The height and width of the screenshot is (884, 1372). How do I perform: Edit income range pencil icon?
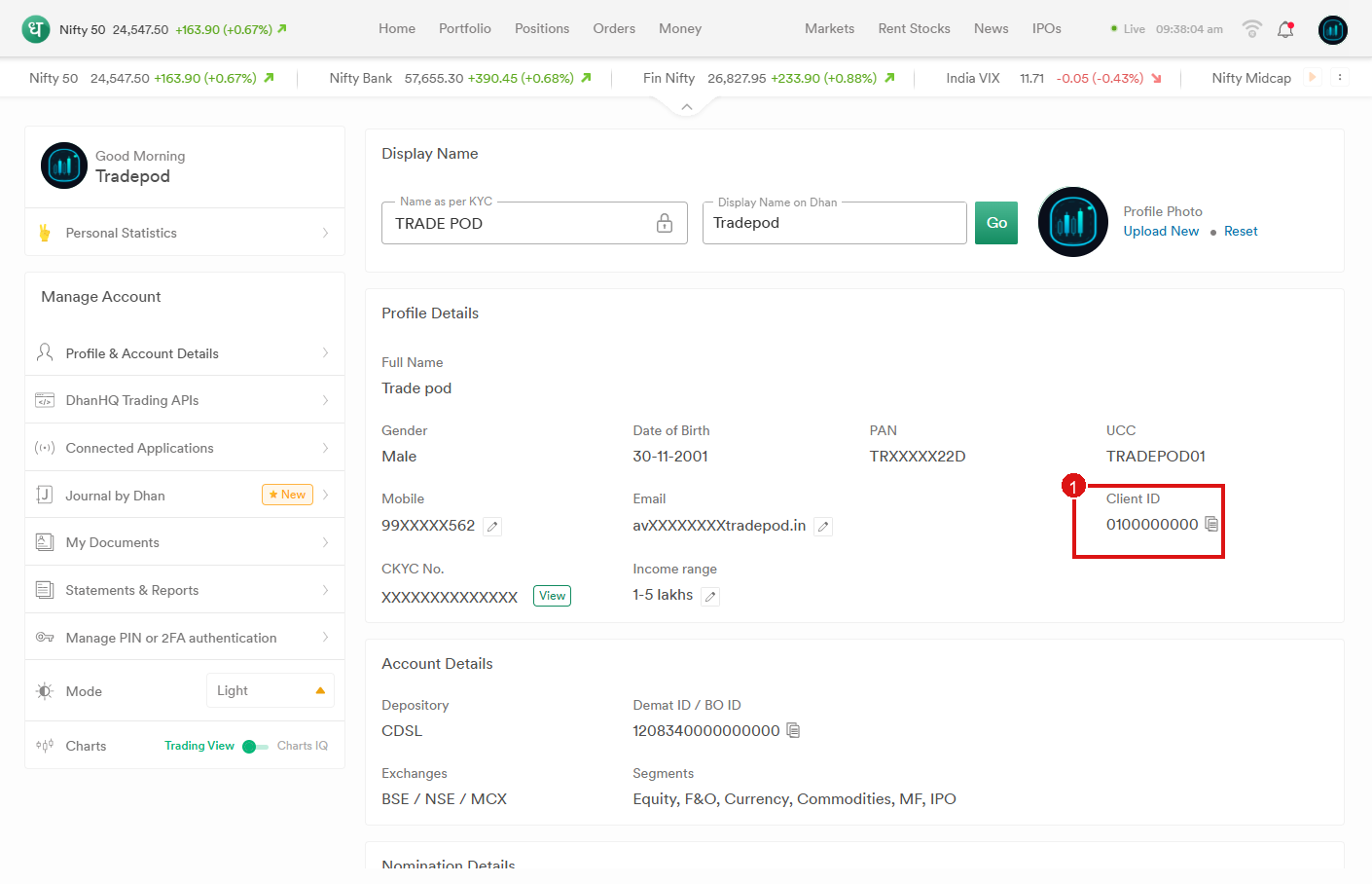point(711,597)
